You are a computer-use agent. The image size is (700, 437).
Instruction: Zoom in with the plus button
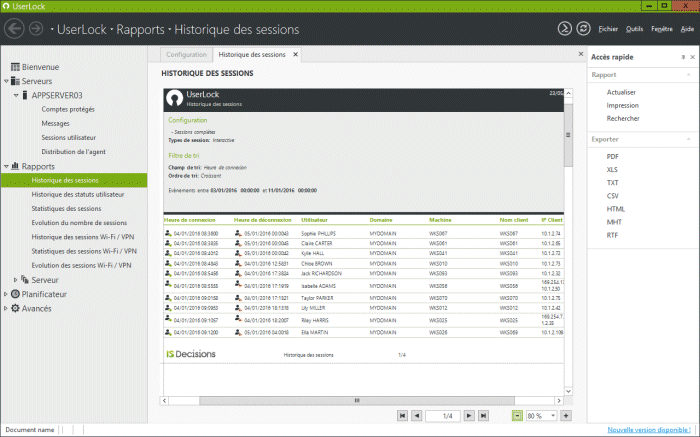pyautogui.click(x=566, y=416)
